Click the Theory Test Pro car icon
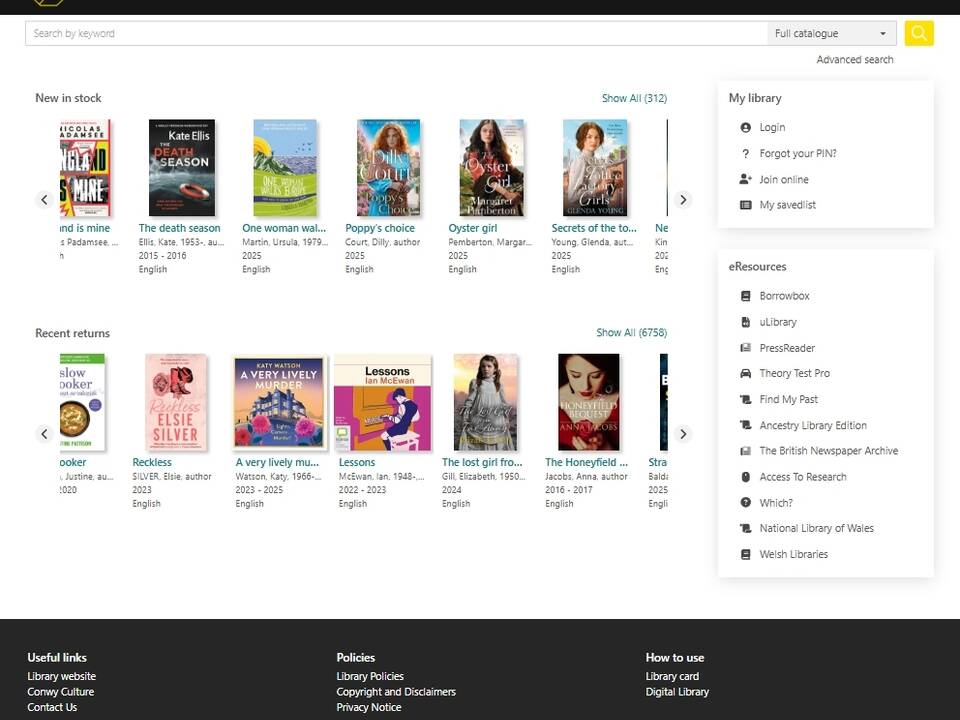 point(745,373)
